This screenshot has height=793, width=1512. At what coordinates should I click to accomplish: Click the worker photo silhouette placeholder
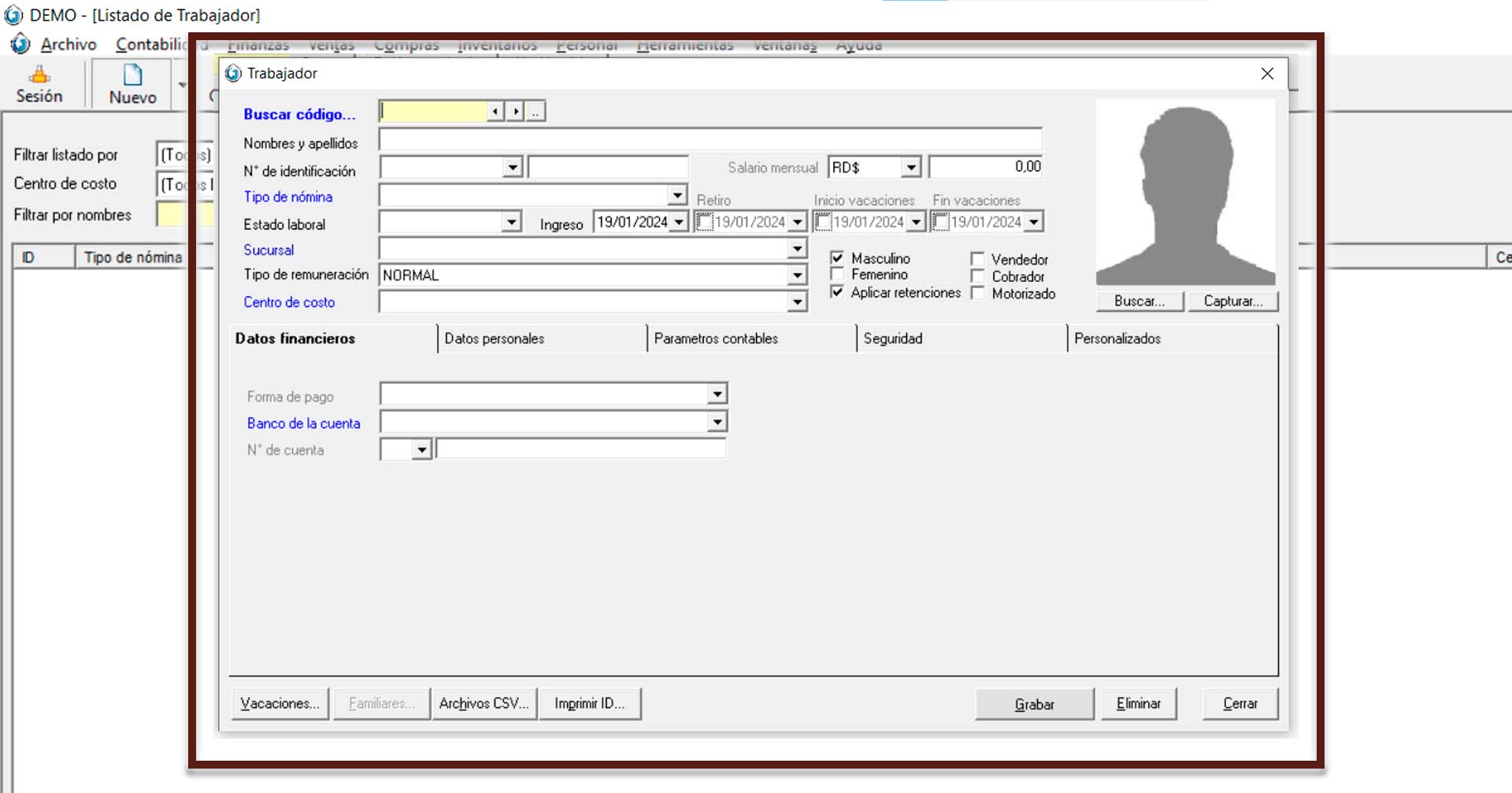pos(1185,193)
